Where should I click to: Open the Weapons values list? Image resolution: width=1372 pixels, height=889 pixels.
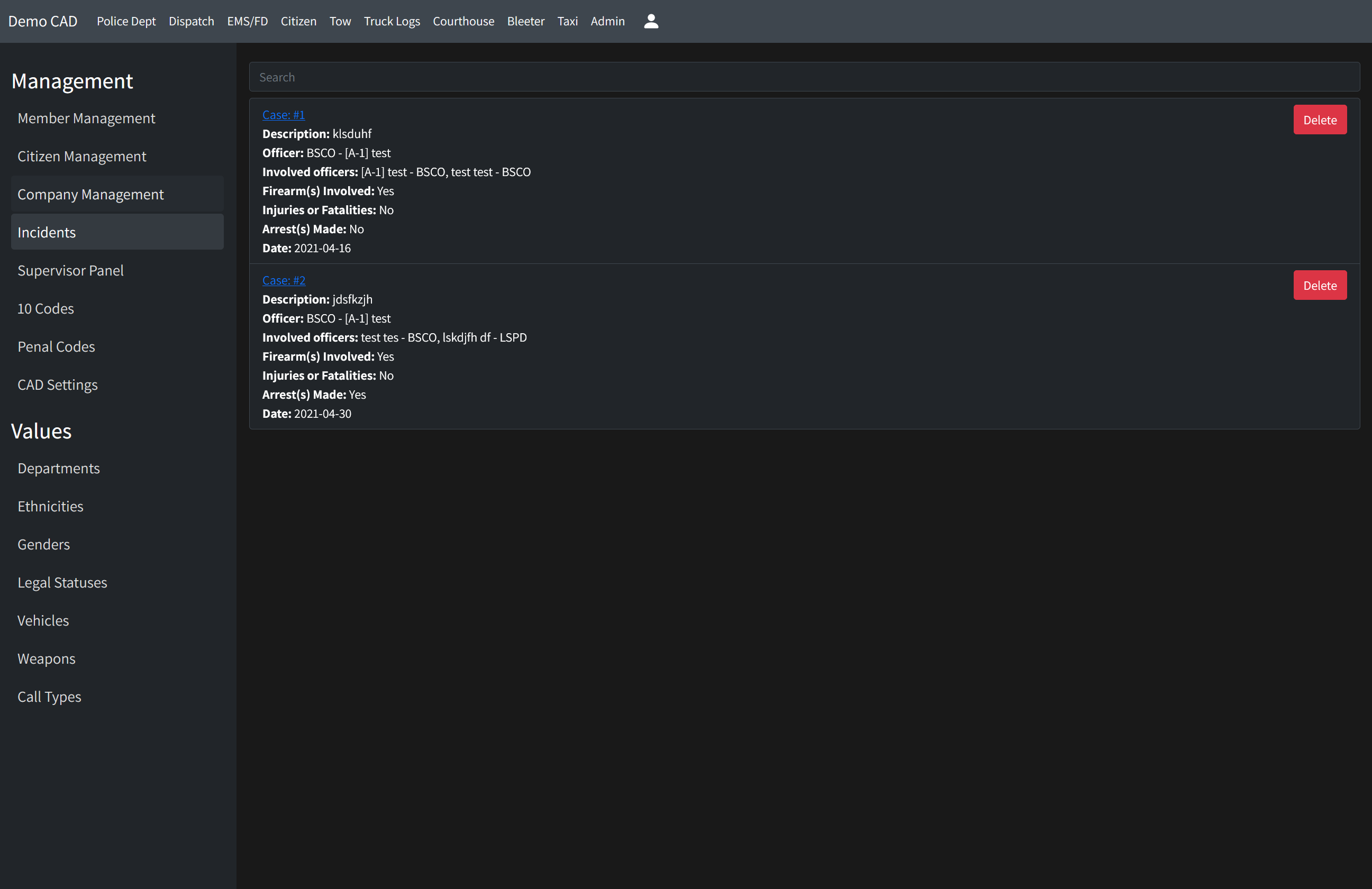click(x=46, y=658)
